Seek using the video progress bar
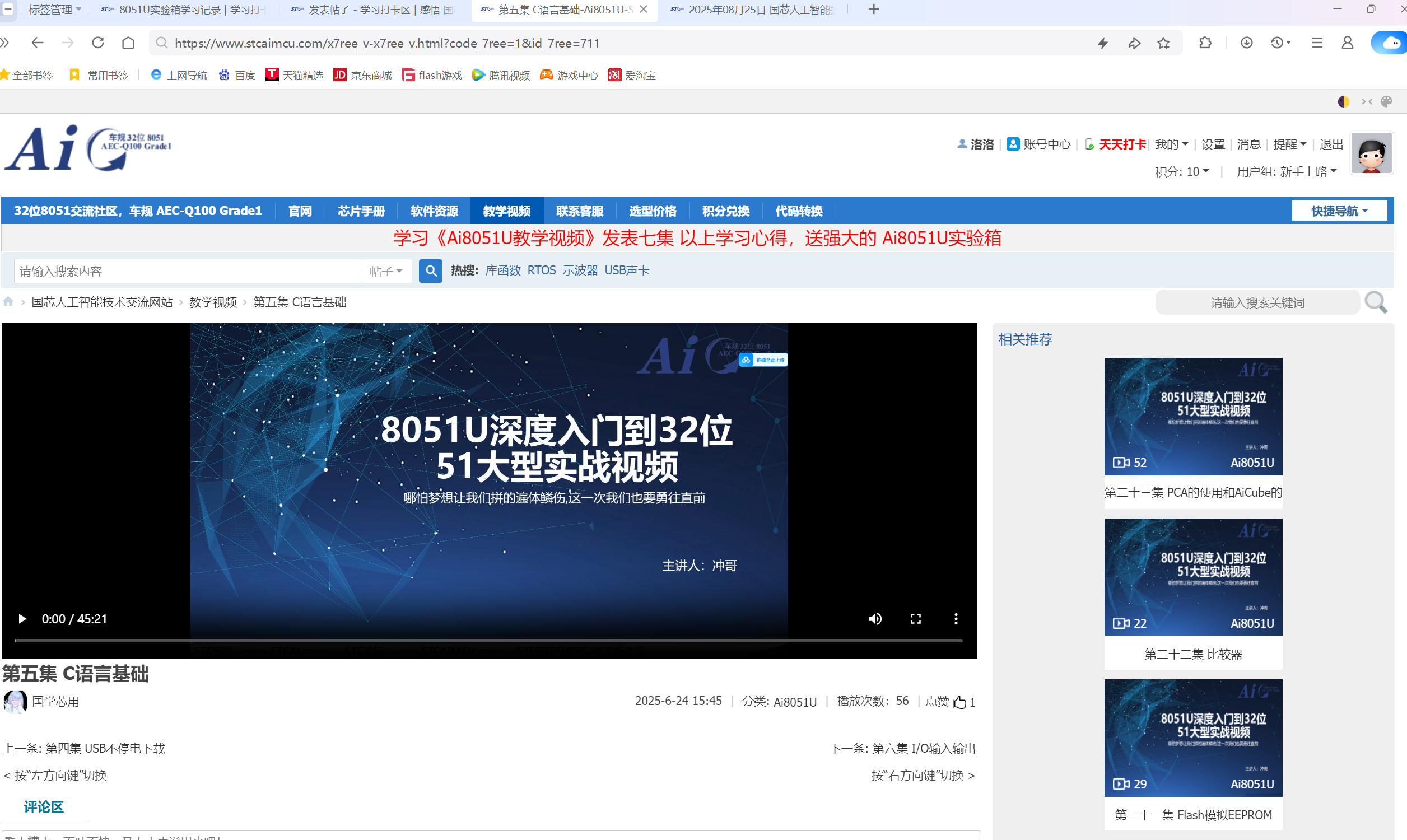Screen dimensions: 1407x840 point(488,640)
